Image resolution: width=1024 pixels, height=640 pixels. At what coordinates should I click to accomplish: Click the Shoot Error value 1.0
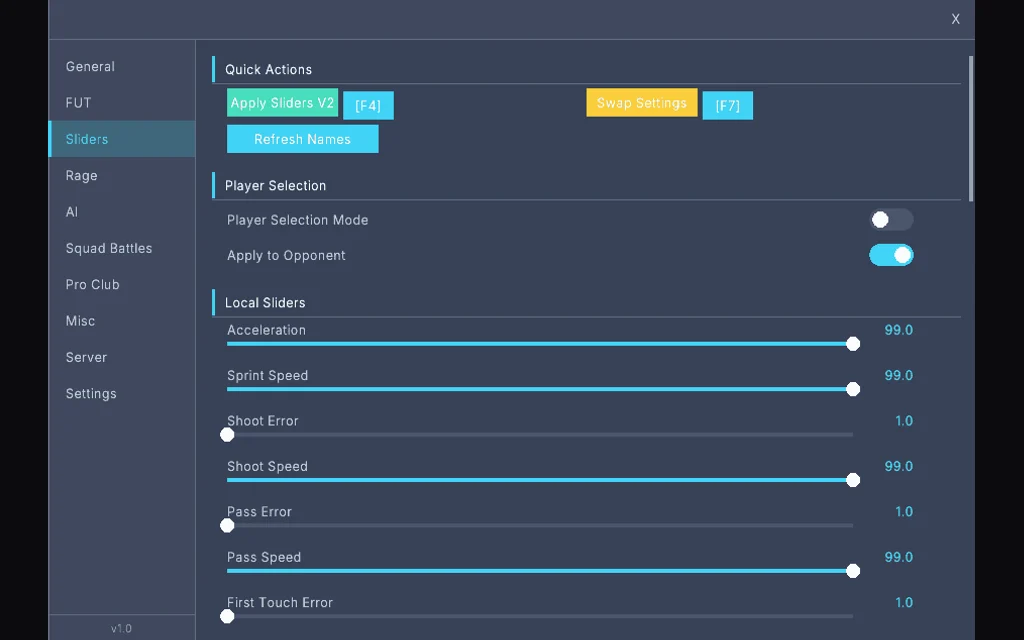pos(904,421)
